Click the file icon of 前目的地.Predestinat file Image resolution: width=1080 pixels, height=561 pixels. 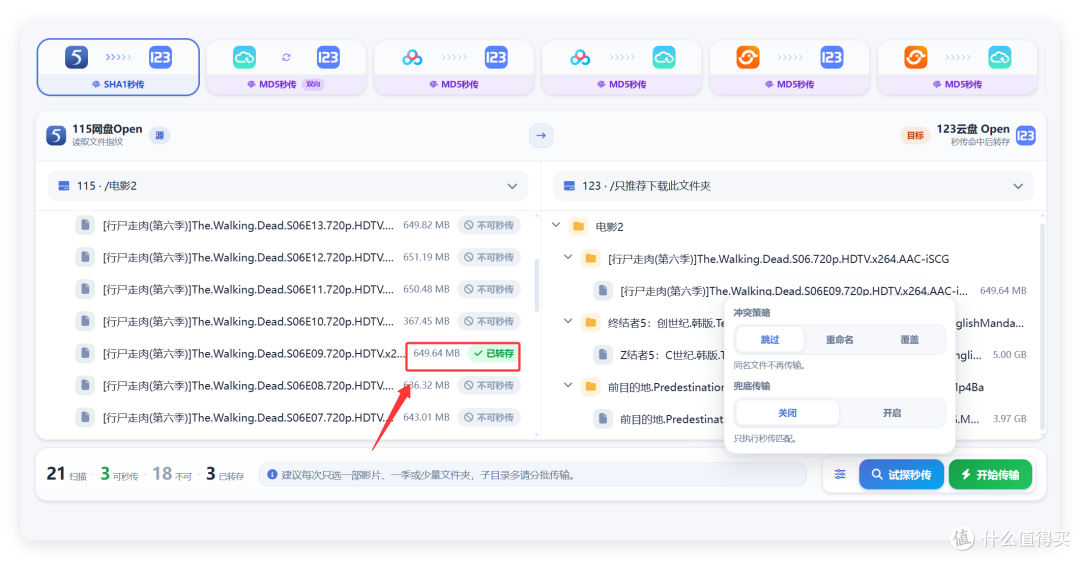[603, 419]
